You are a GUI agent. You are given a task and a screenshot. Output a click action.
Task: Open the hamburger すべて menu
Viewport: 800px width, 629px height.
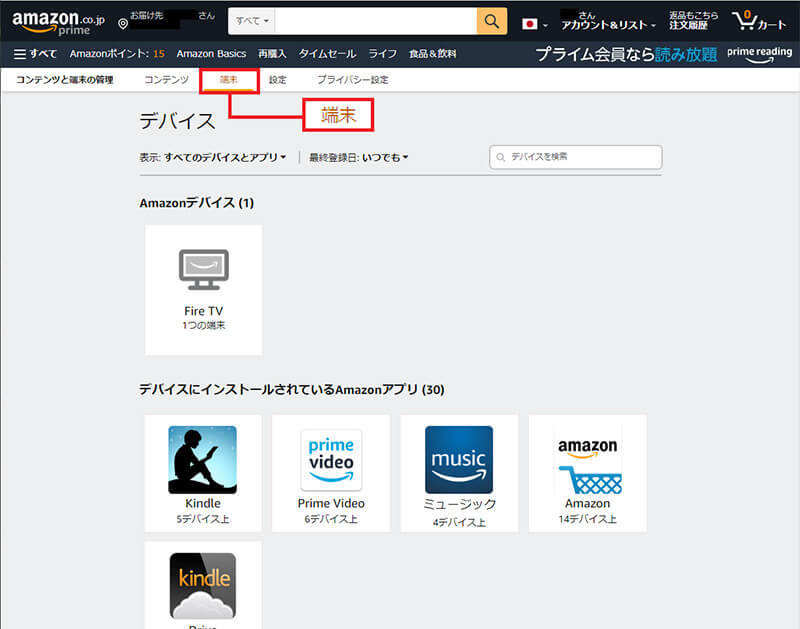(x=35, y=54)
